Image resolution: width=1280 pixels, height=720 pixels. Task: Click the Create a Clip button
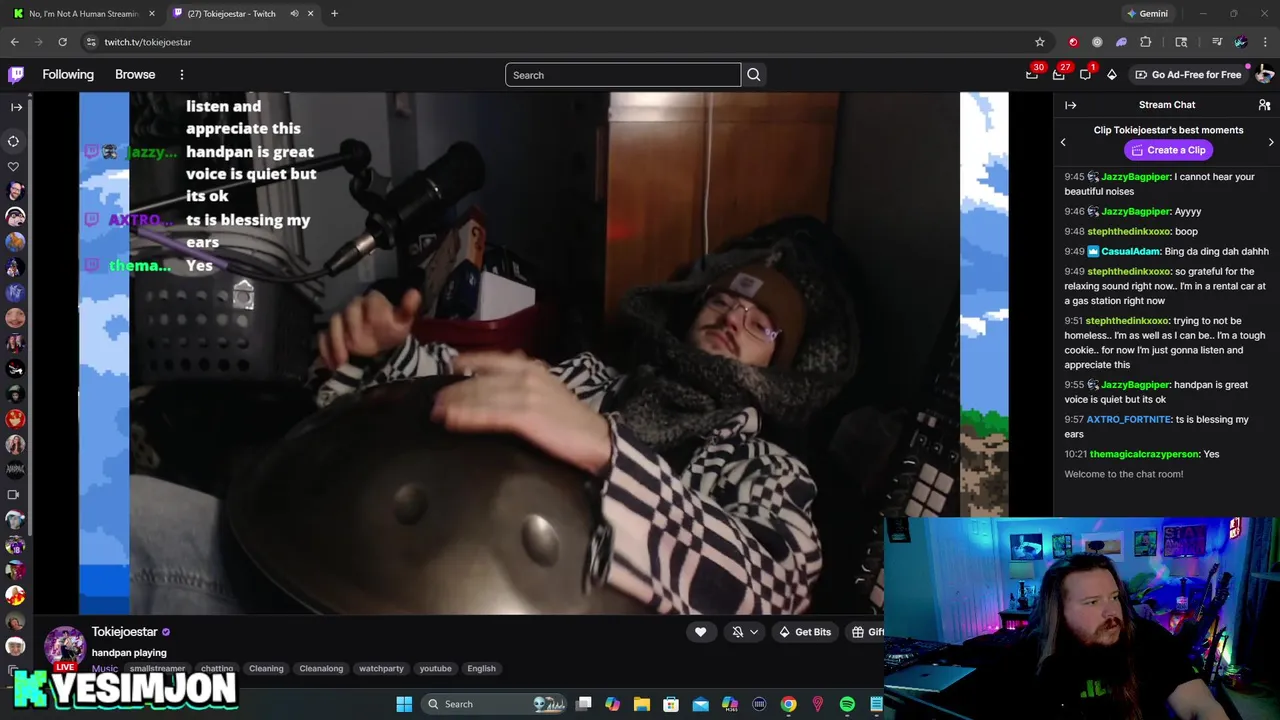pos(1168,150)
